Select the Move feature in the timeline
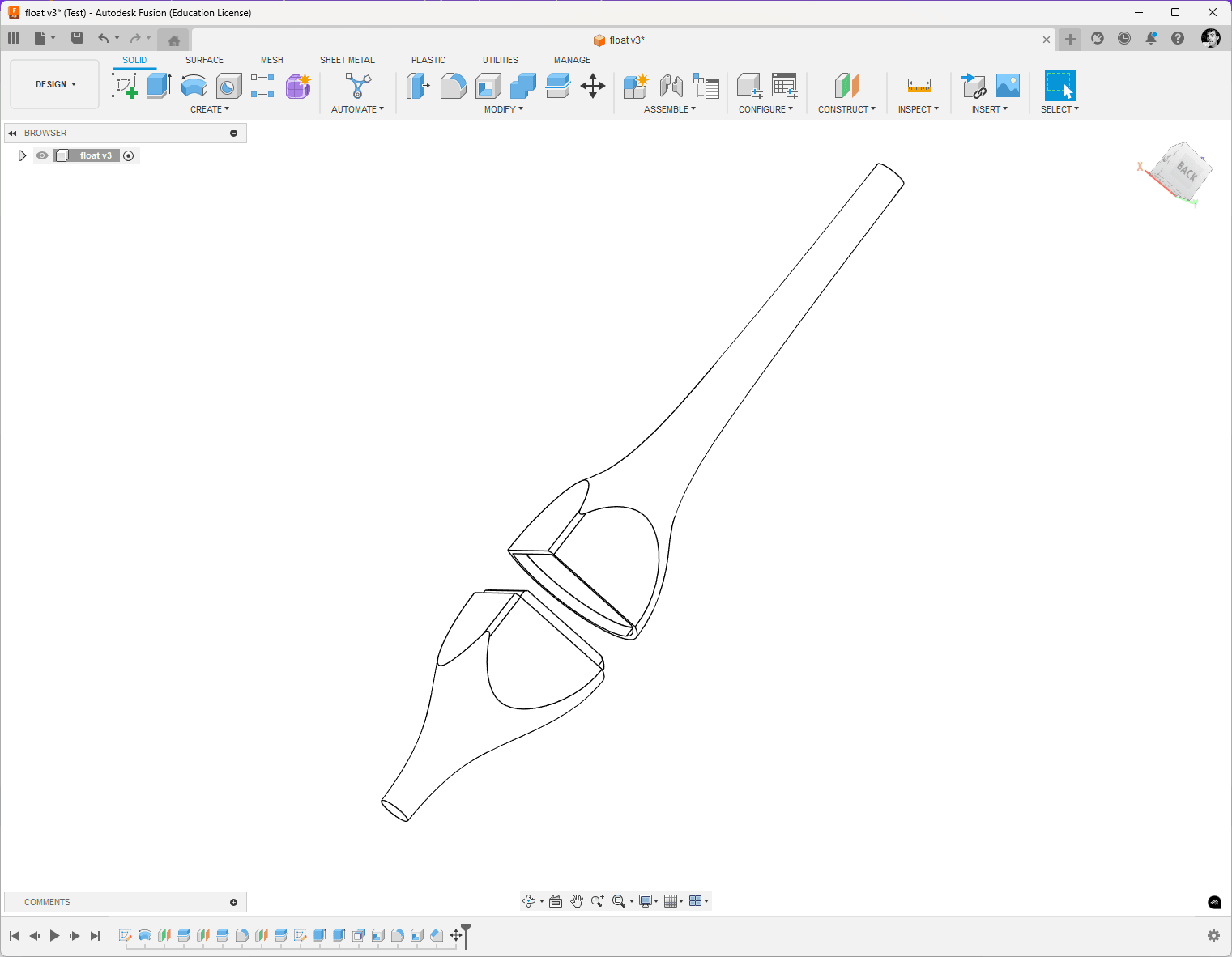 point(456,935)
